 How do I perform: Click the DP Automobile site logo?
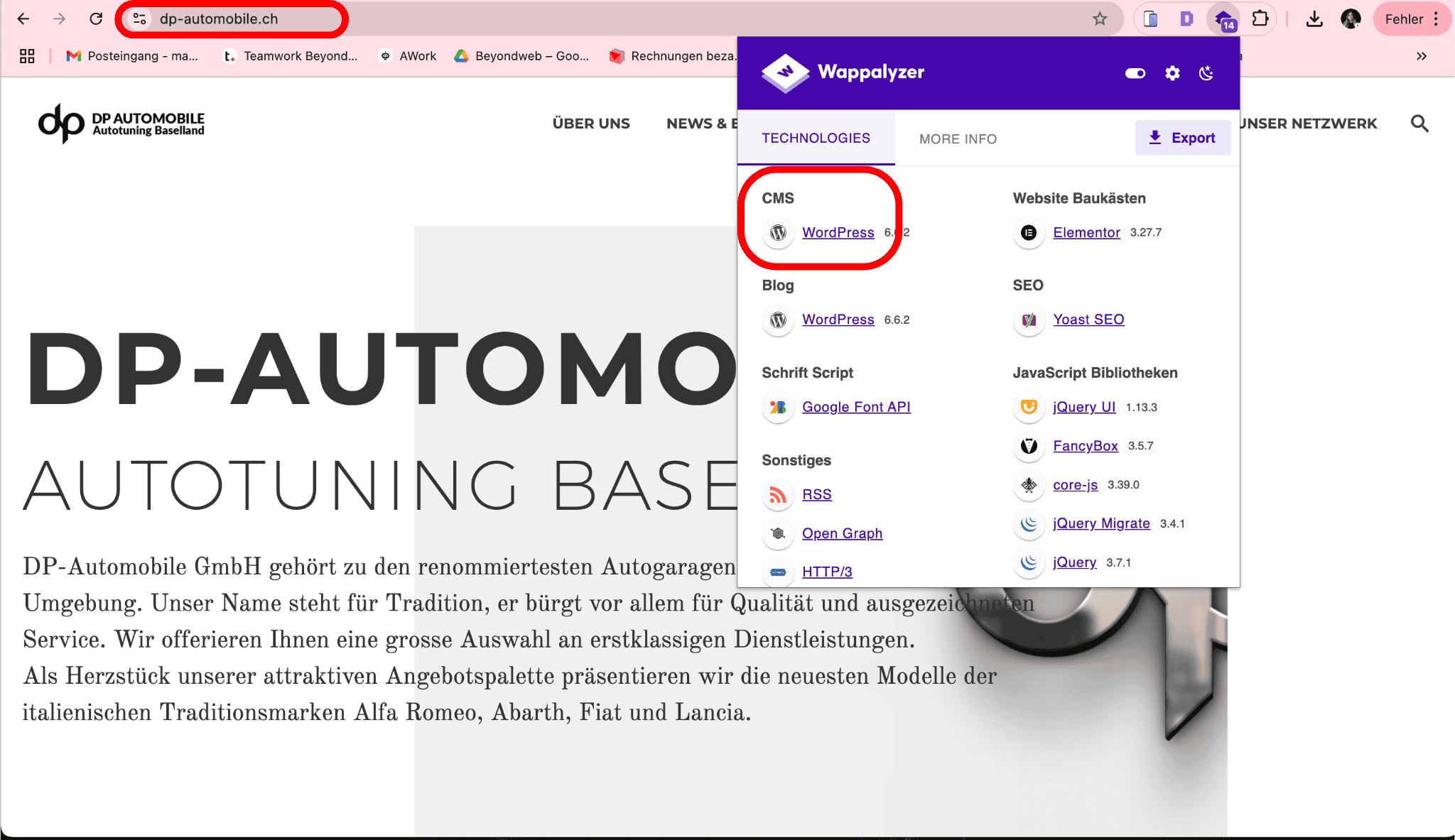[x=121, y=124]
